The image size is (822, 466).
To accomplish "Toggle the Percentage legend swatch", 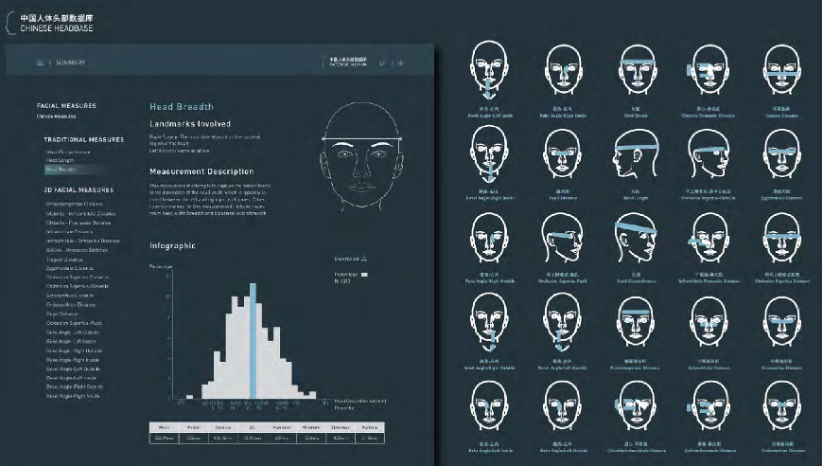I will pyautogui.click(x=365, y=274).
